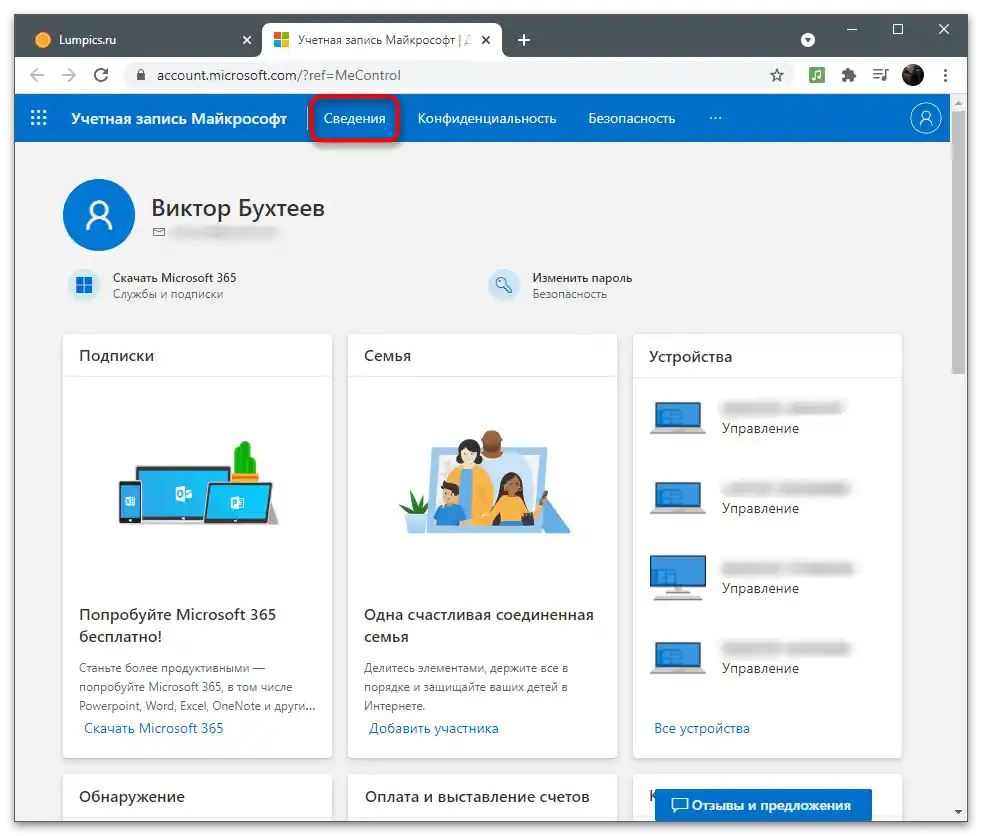Click the page vertical scrollbar thumb

click(958, 242)
